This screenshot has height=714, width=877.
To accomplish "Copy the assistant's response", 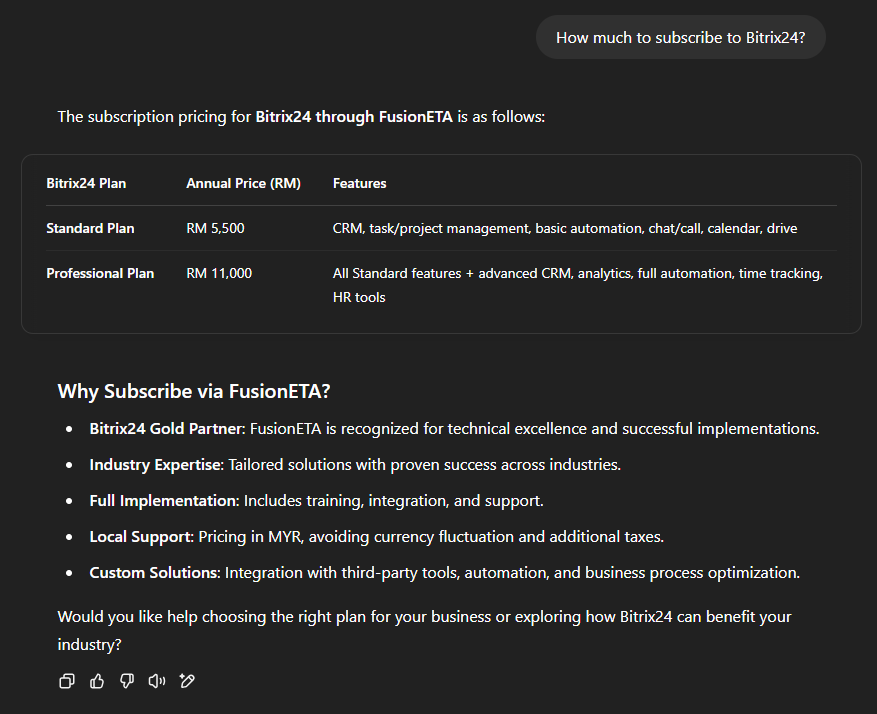I will (67, 681).
